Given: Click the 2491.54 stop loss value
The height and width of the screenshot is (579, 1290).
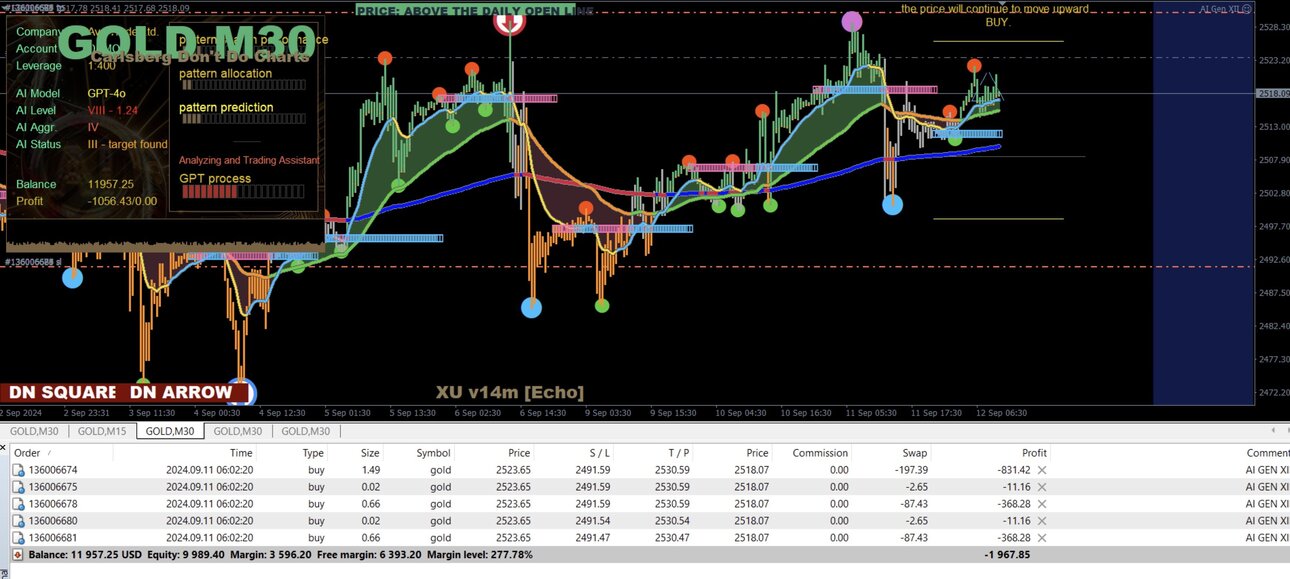Looking at the screenshot, I should click(593, 521).
